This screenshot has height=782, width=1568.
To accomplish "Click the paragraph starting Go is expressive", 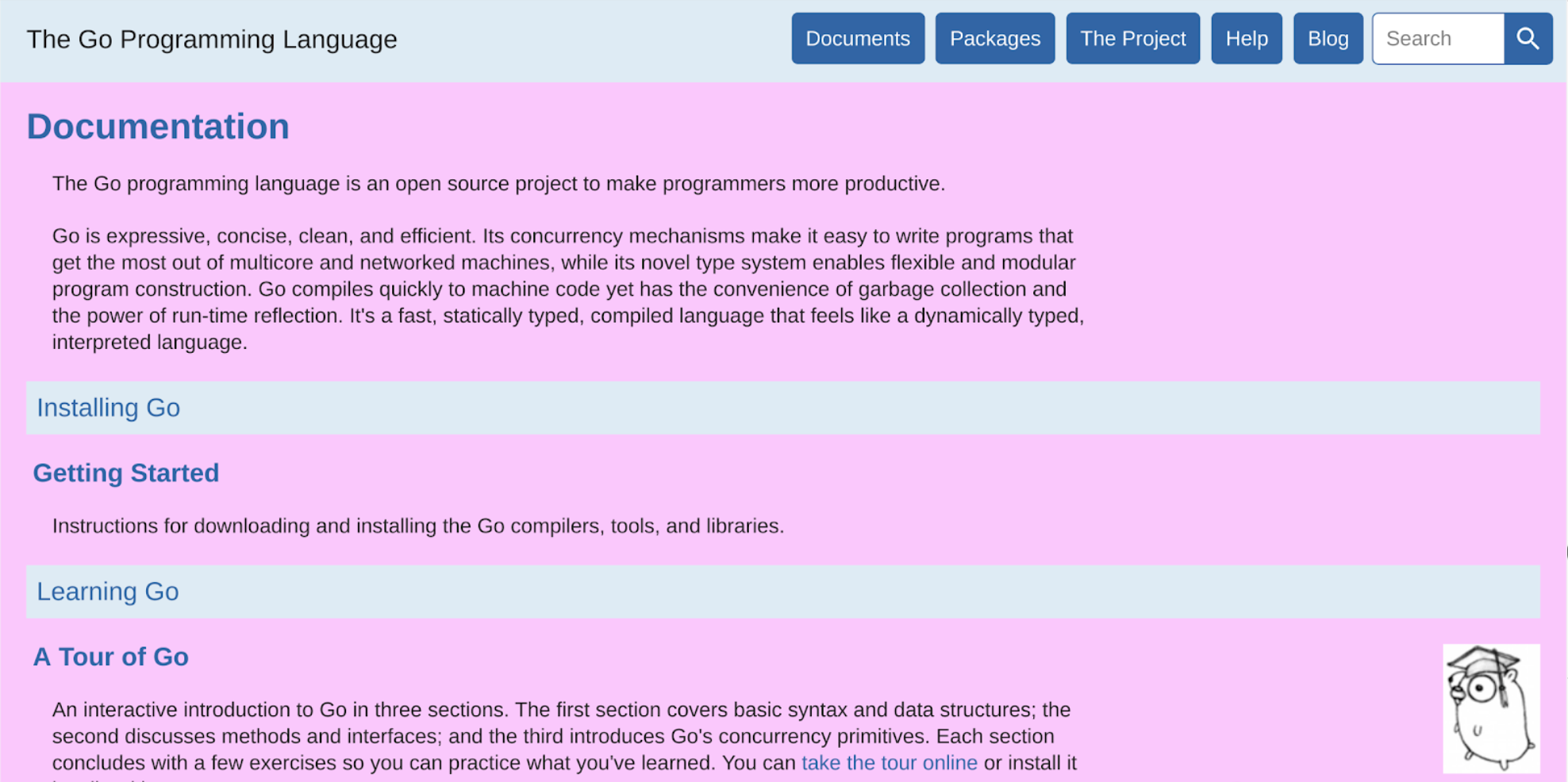I will (x=567, y=289).
